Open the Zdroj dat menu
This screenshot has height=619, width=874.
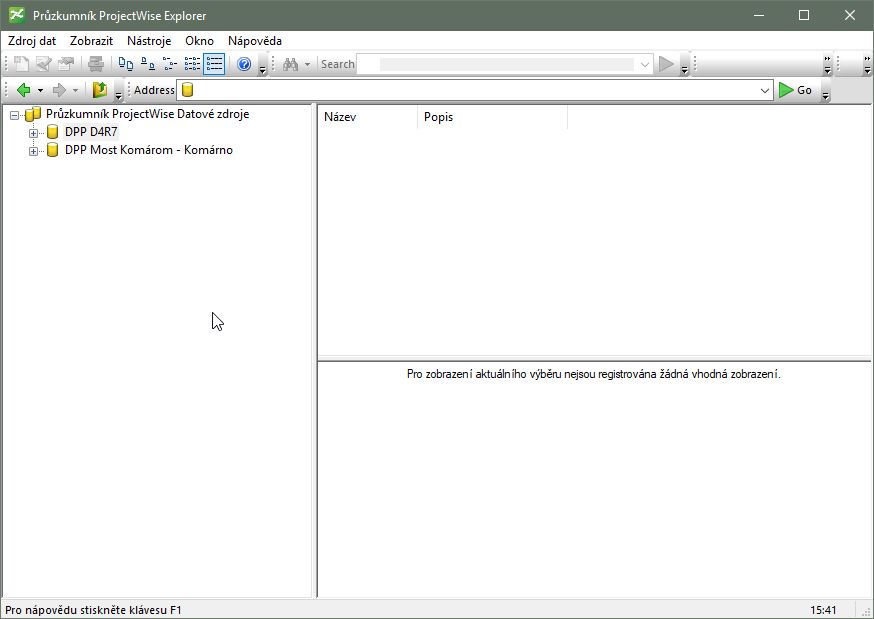click(32, 41)
